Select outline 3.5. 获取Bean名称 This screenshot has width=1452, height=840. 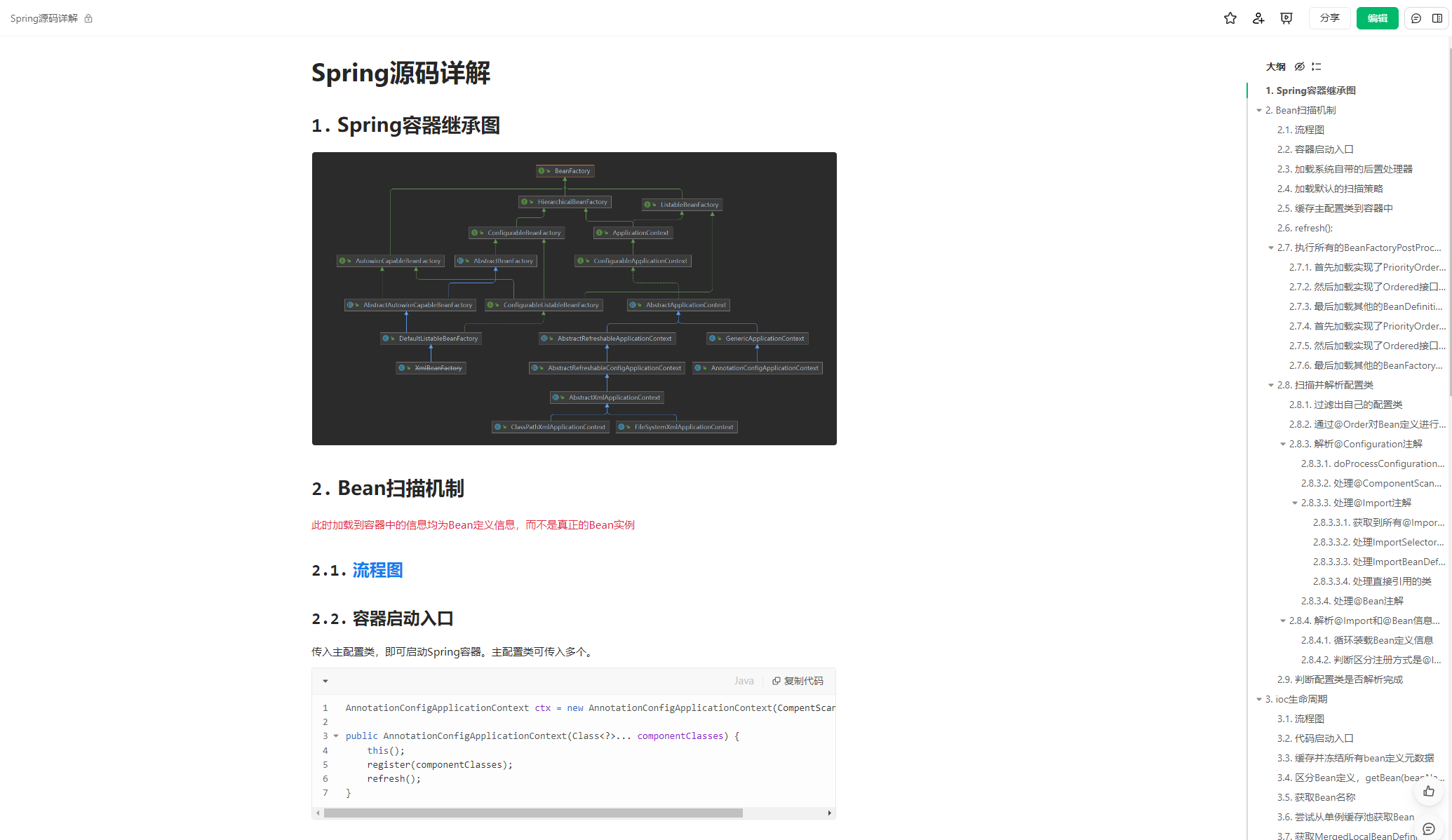(x=1316, y=797)
